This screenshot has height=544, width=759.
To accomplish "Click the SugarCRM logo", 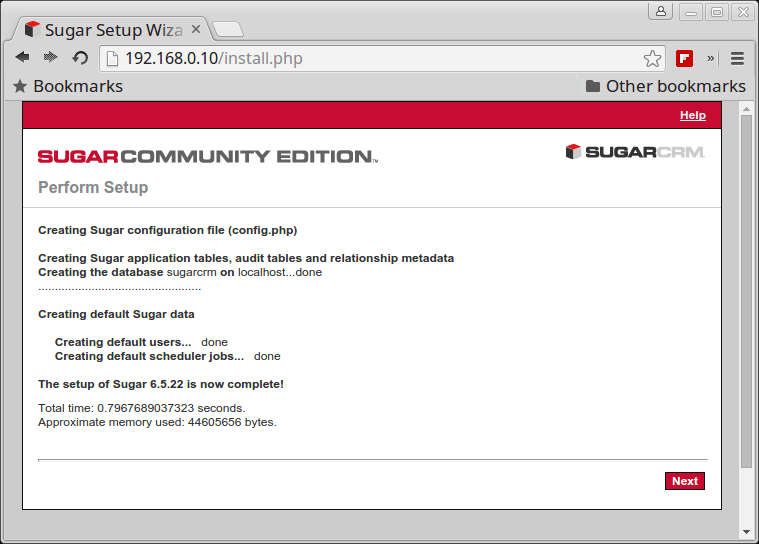I will coord(635,152).
